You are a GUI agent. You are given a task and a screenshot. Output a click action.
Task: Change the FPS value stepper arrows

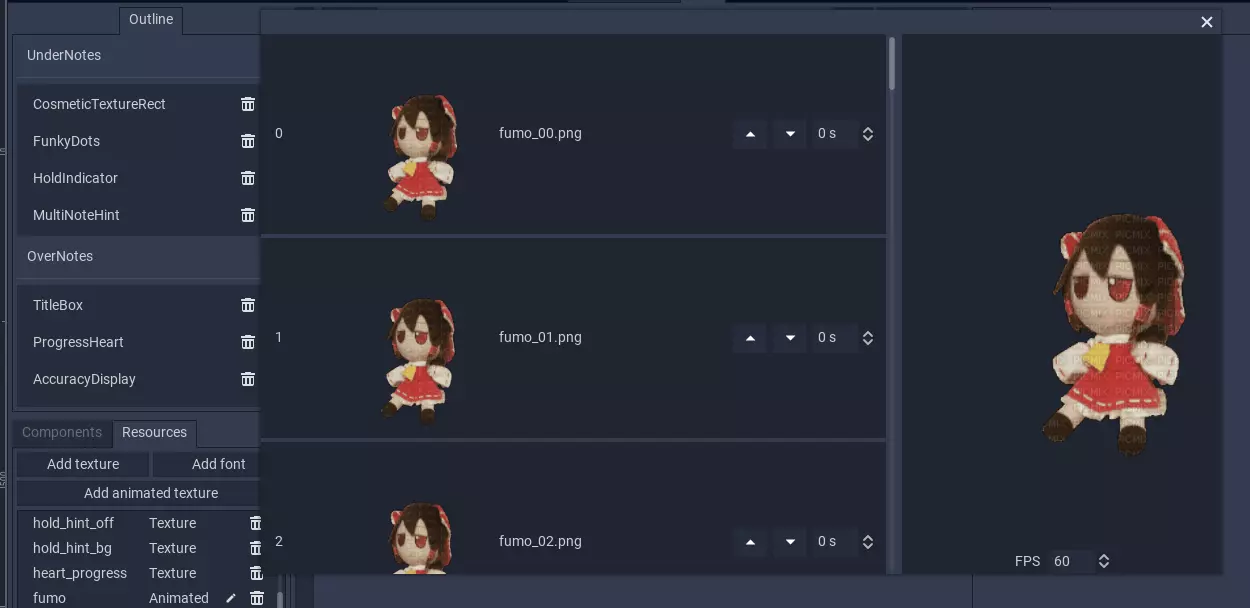coord(1104,561)
